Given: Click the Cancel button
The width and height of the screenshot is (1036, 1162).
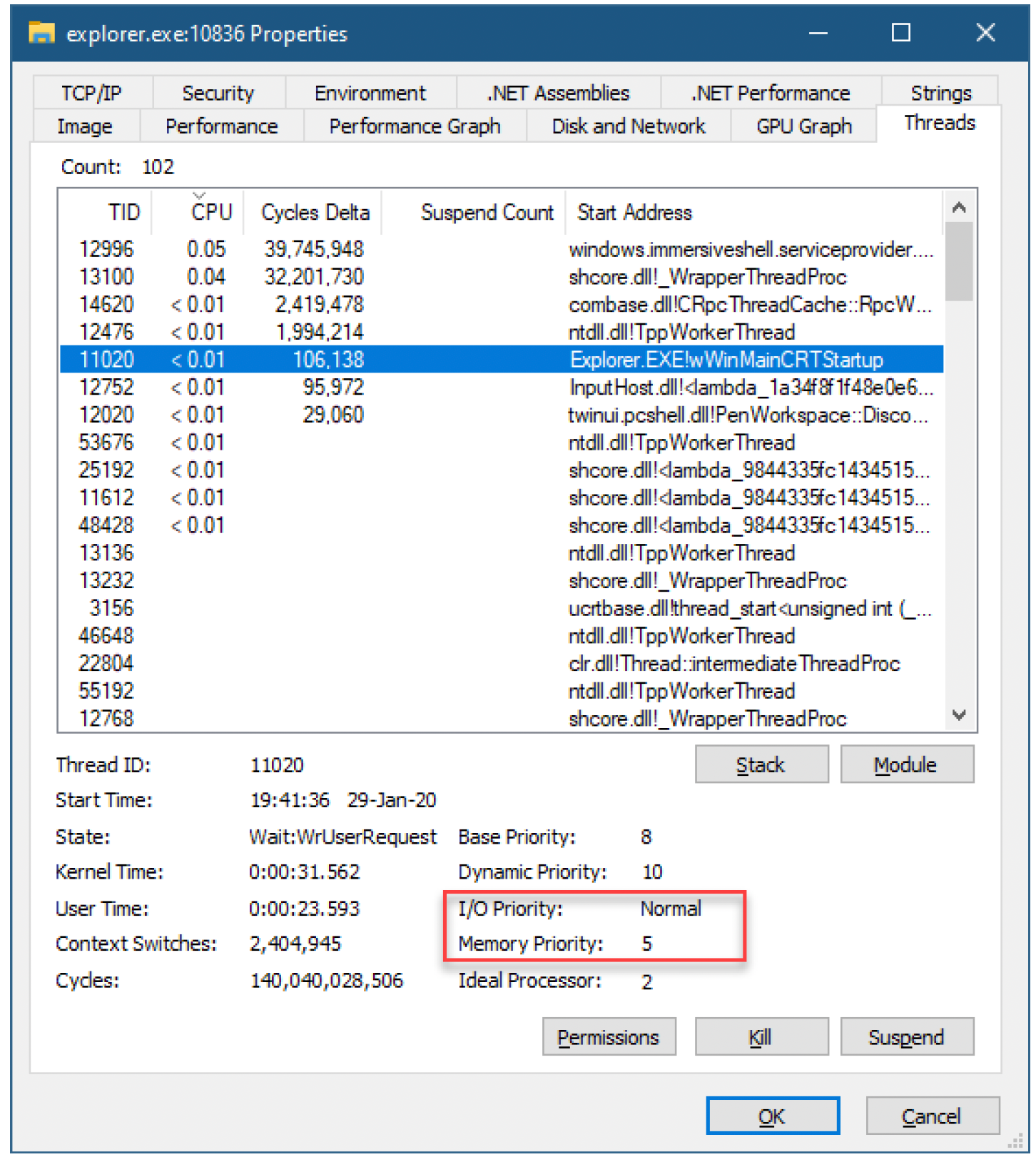Looking at the screenshot, I should coord(932,1116).
